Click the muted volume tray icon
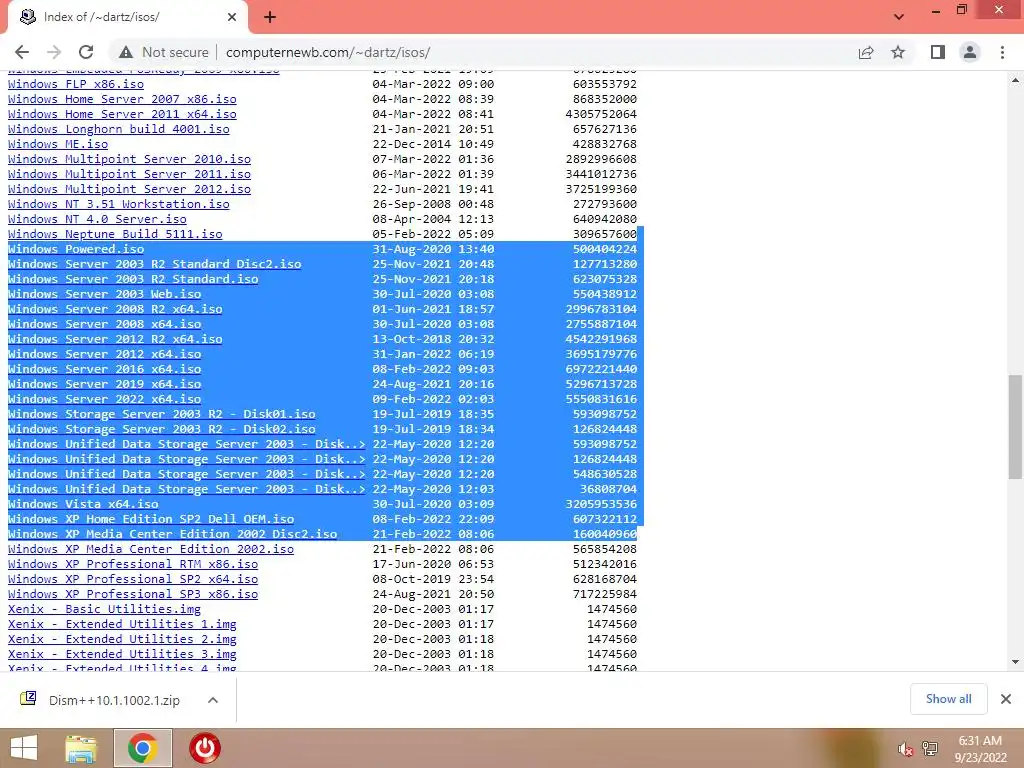The width and height of the screenshot is (1024, 768). [905, 749]
